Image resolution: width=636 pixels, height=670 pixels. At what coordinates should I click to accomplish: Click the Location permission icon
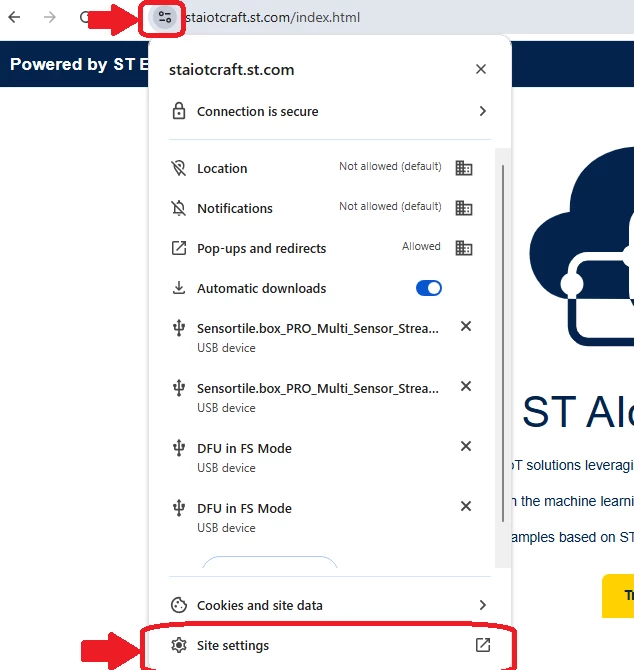point(179,168)
